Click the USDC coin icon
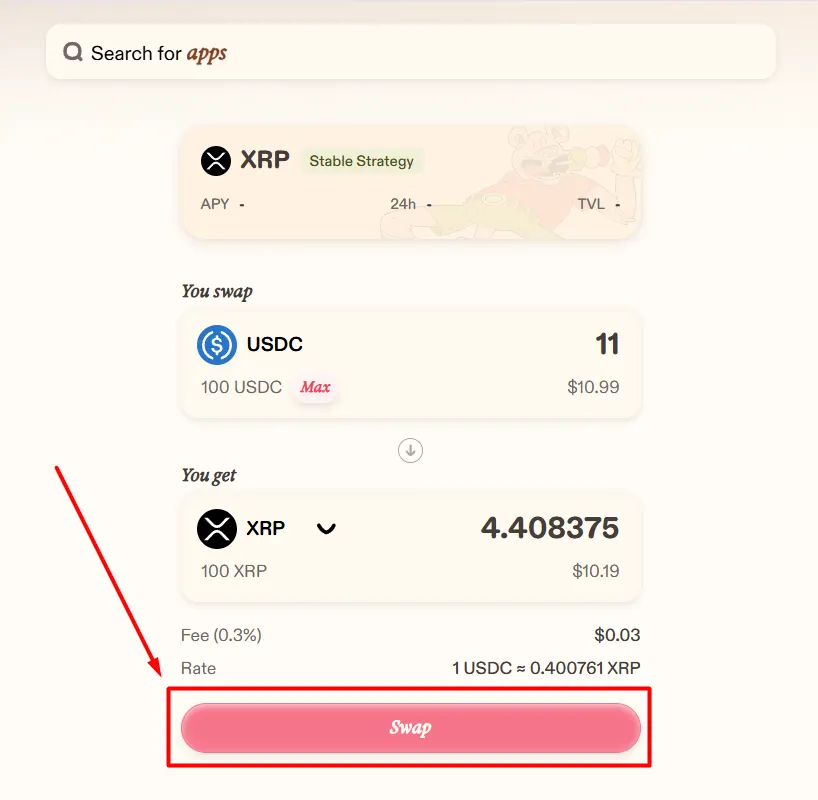The height and width of the screenshot is (800, 818). tap(217, 344)
